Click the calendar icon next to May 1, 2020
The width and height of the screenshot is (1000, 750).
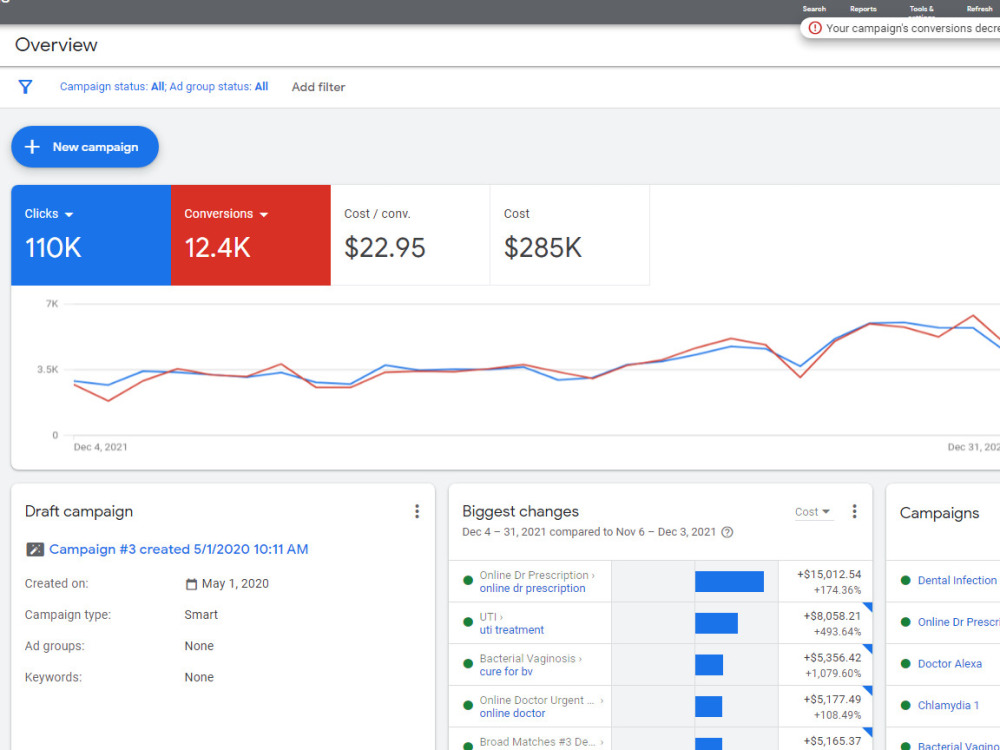(191, 584)
